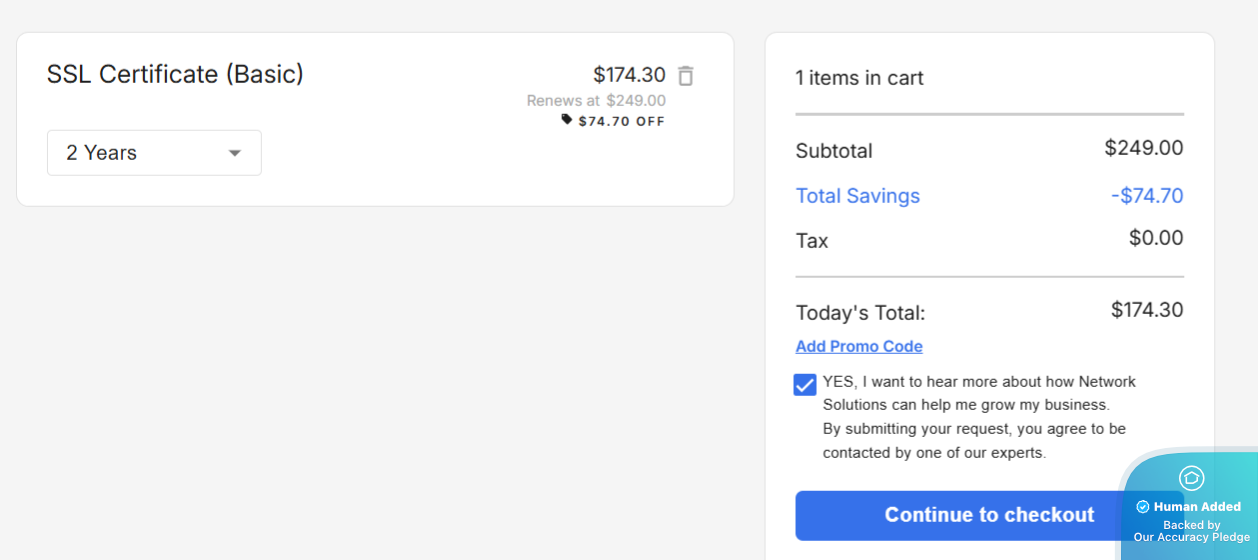This screenshot has height=560, width=1258.
Task: Delete SSL Certificate using the trash icon
Action: click(x=685, y=76)
